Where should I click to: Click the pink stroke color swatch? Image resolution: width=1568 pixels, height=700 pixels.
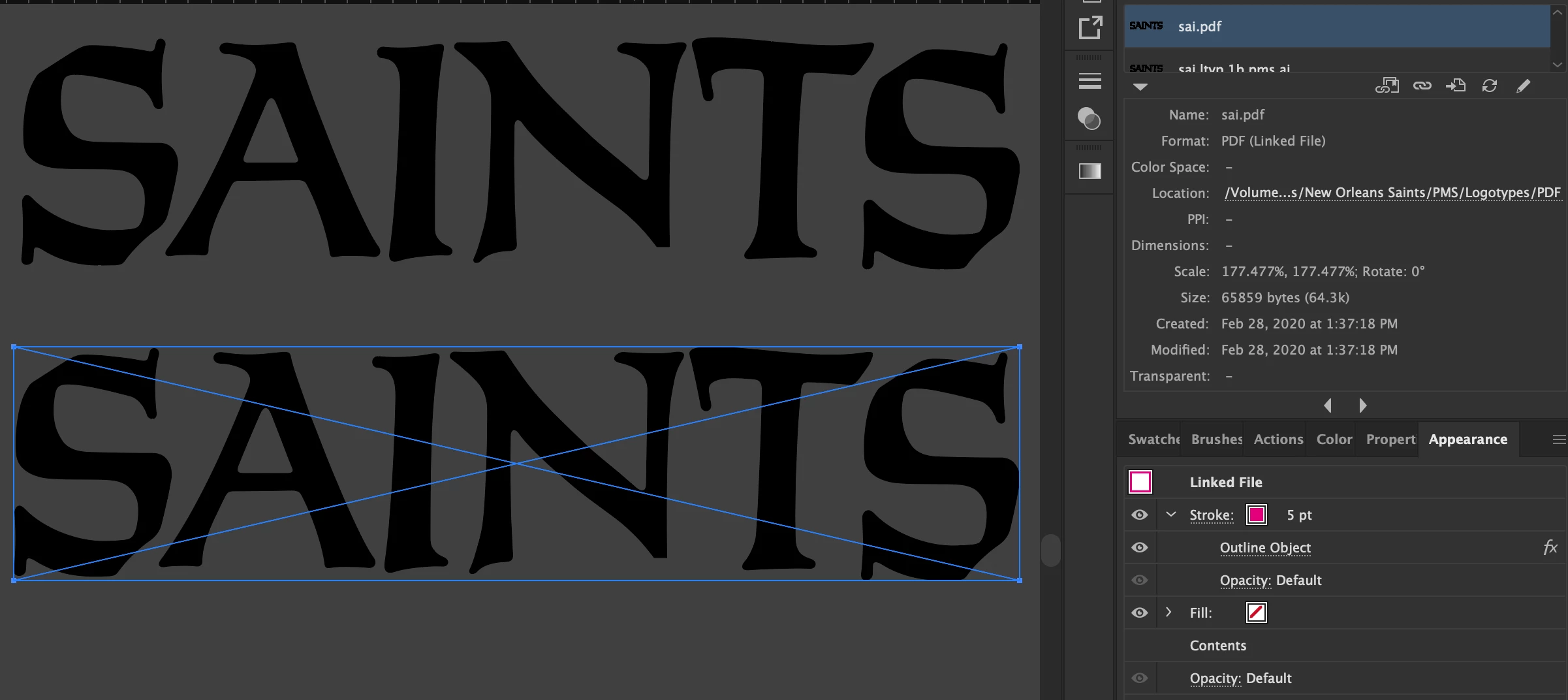pyautogui.click(x=1257, y=515)
